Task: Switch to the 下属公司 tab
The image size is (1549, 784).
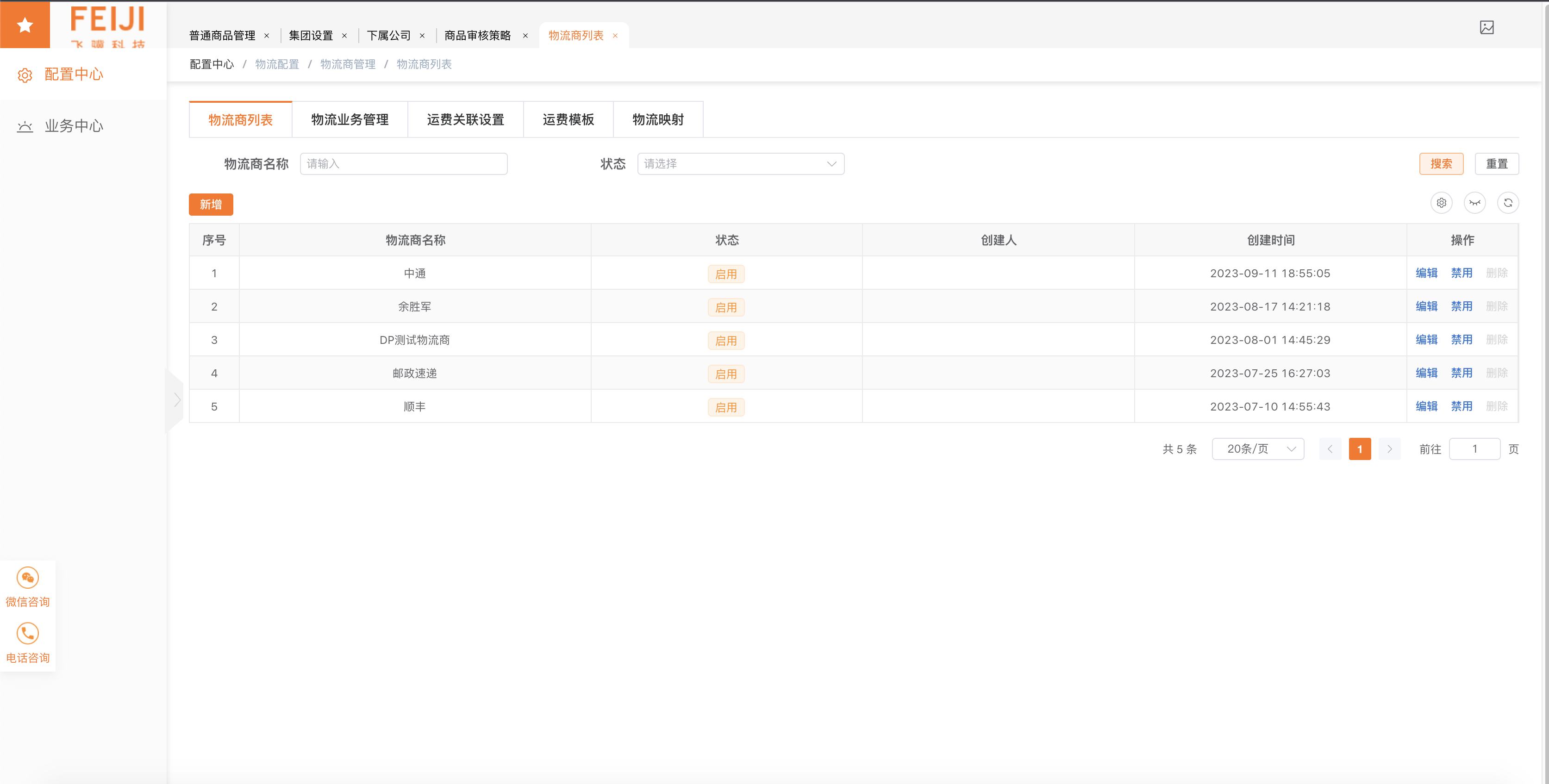Action: coord(389,36)
